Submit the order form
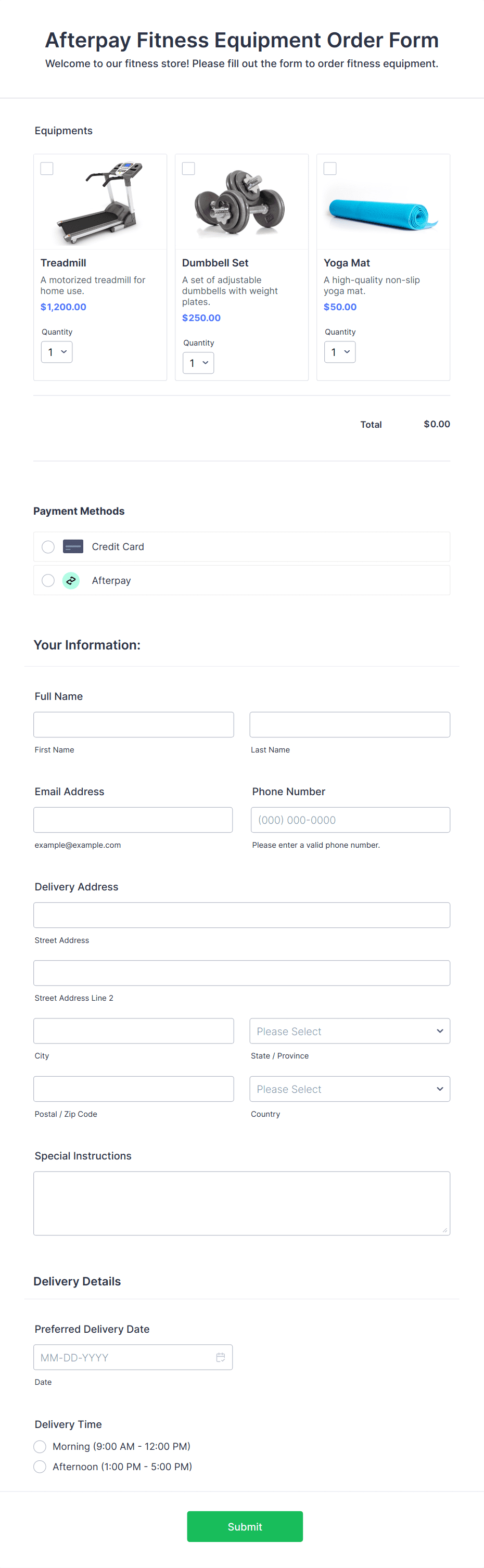The width and height of the screenshot is (484, 1568). pos(245,1526)
